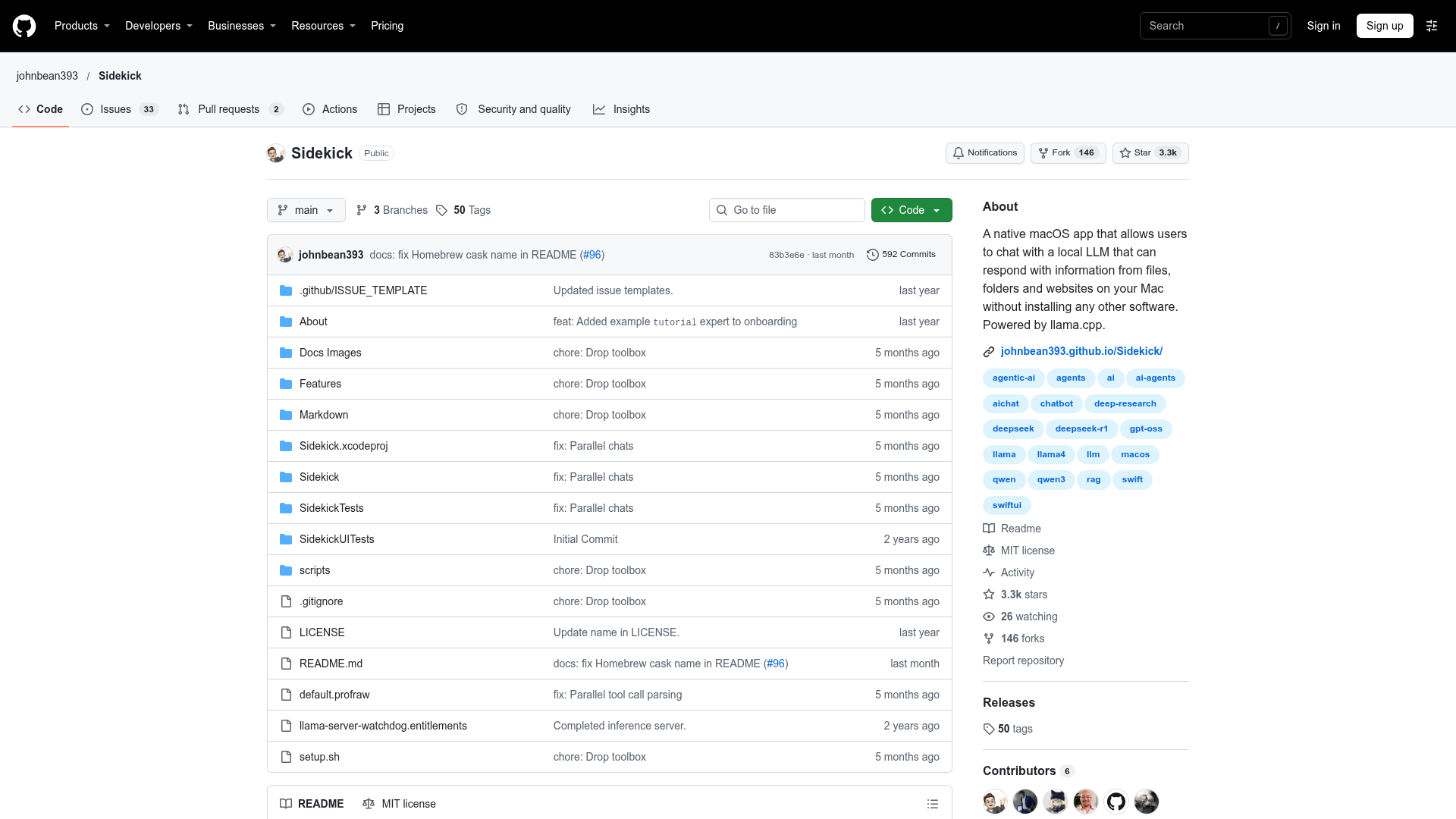1456x819 pixels.
Task: Switch to the Issues tab
Action: (x=120, y=109)
